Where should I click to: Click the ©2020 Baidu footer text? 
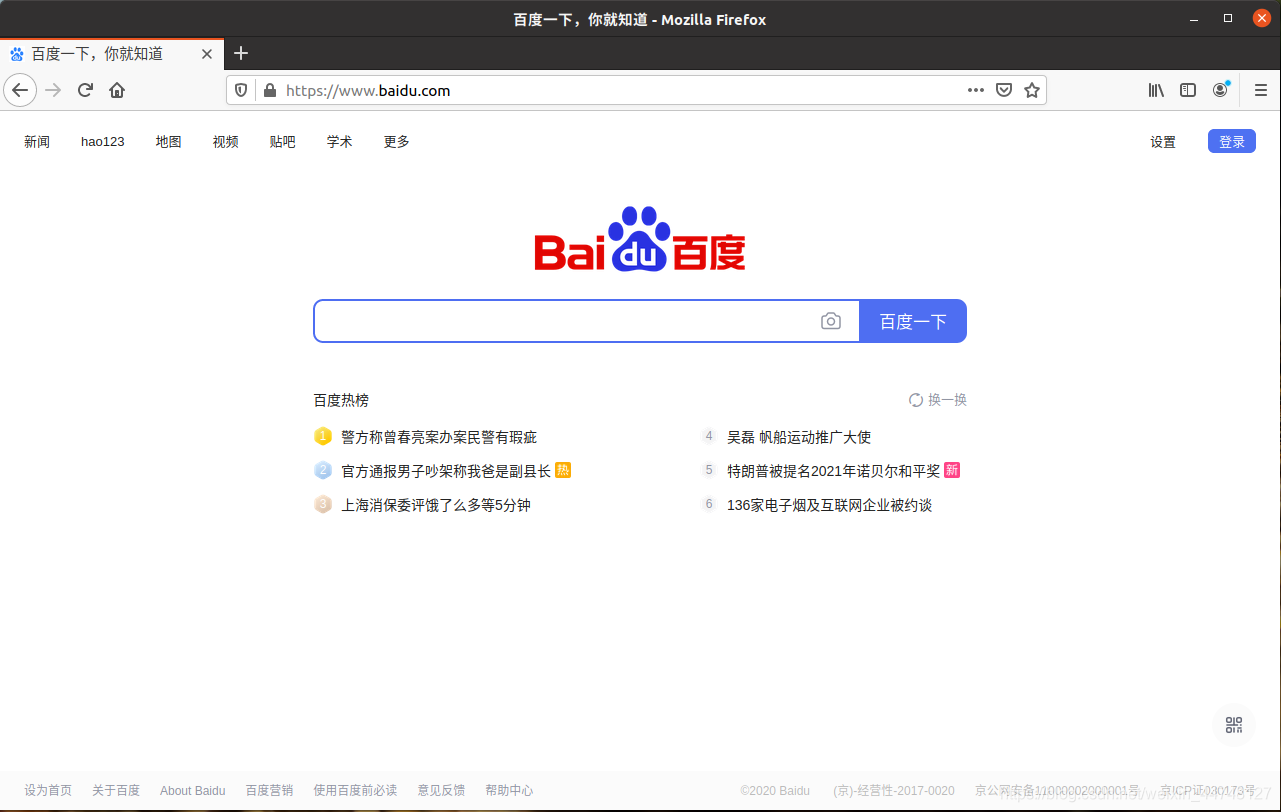coord(775,790)
